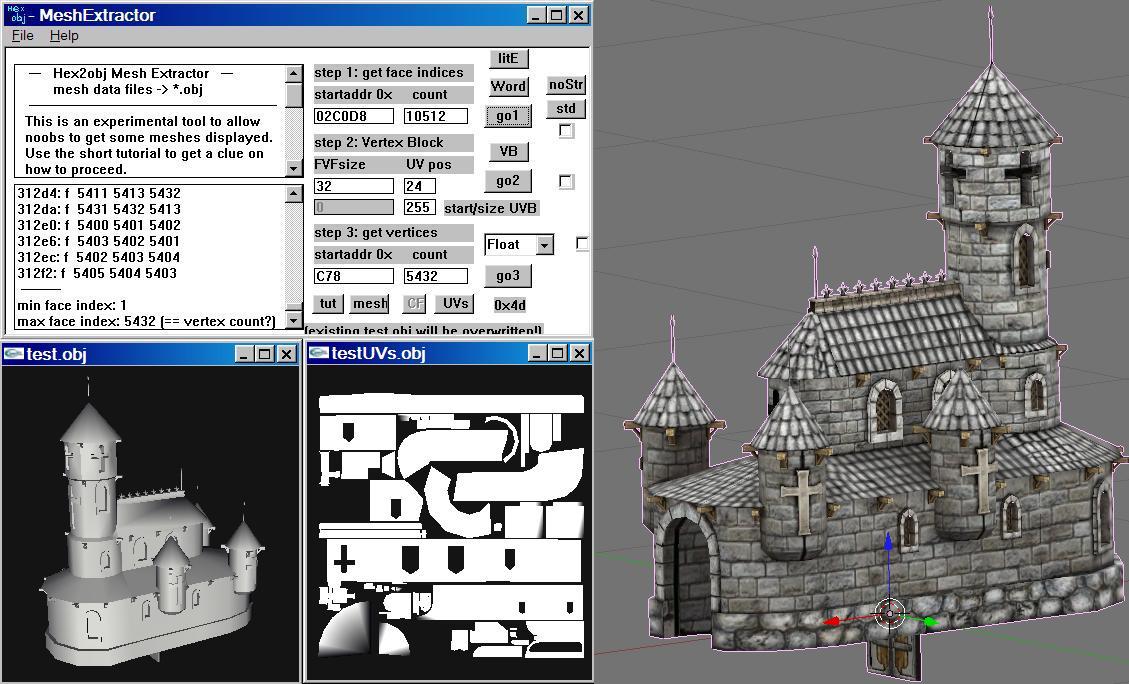1129x684 pixels.
Task: Click the 'max face index: 5432' line
Action: (x=147, y=321)
